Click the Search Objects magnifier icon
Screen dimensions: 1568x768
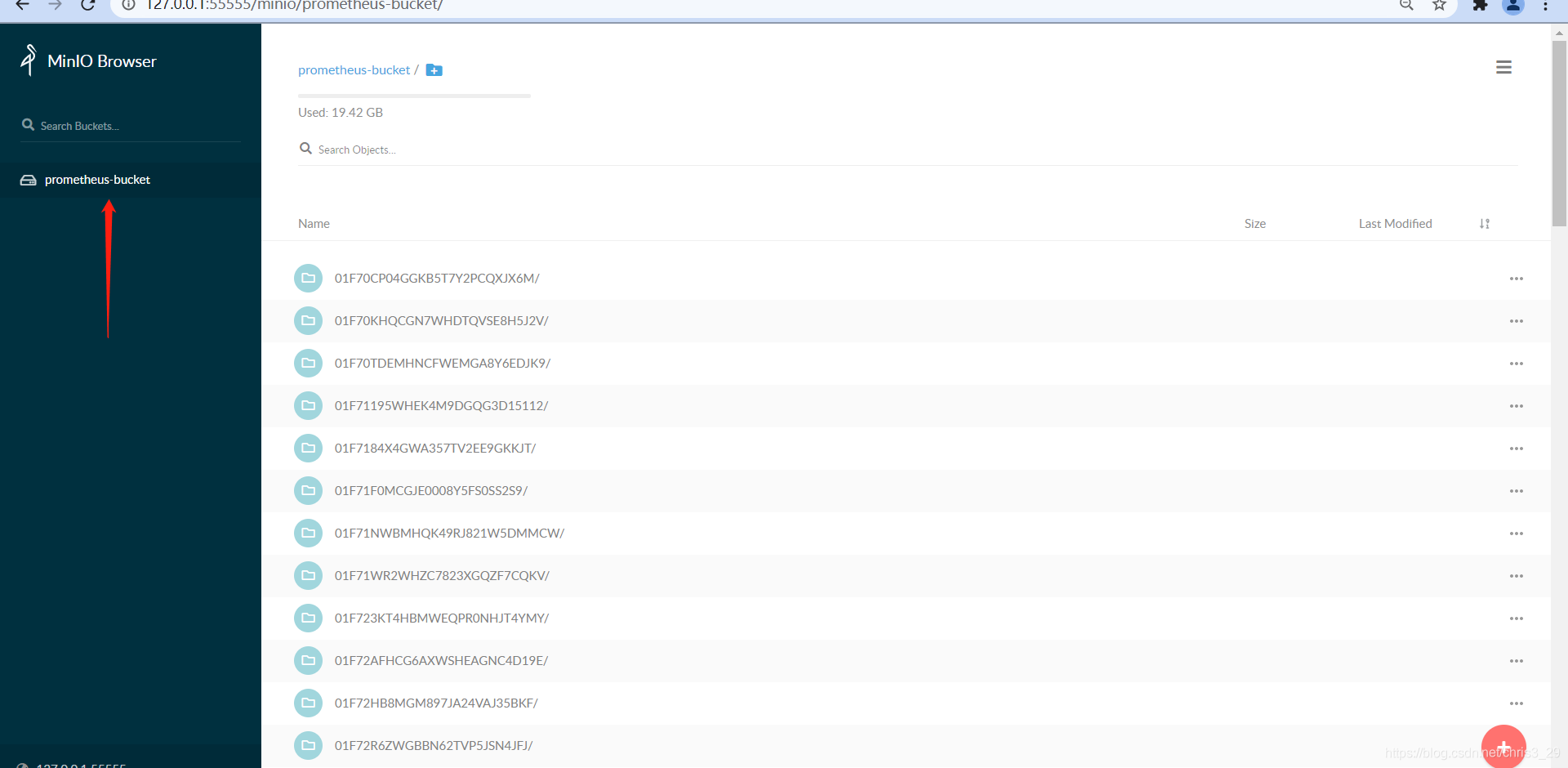(x=305, y=149)
